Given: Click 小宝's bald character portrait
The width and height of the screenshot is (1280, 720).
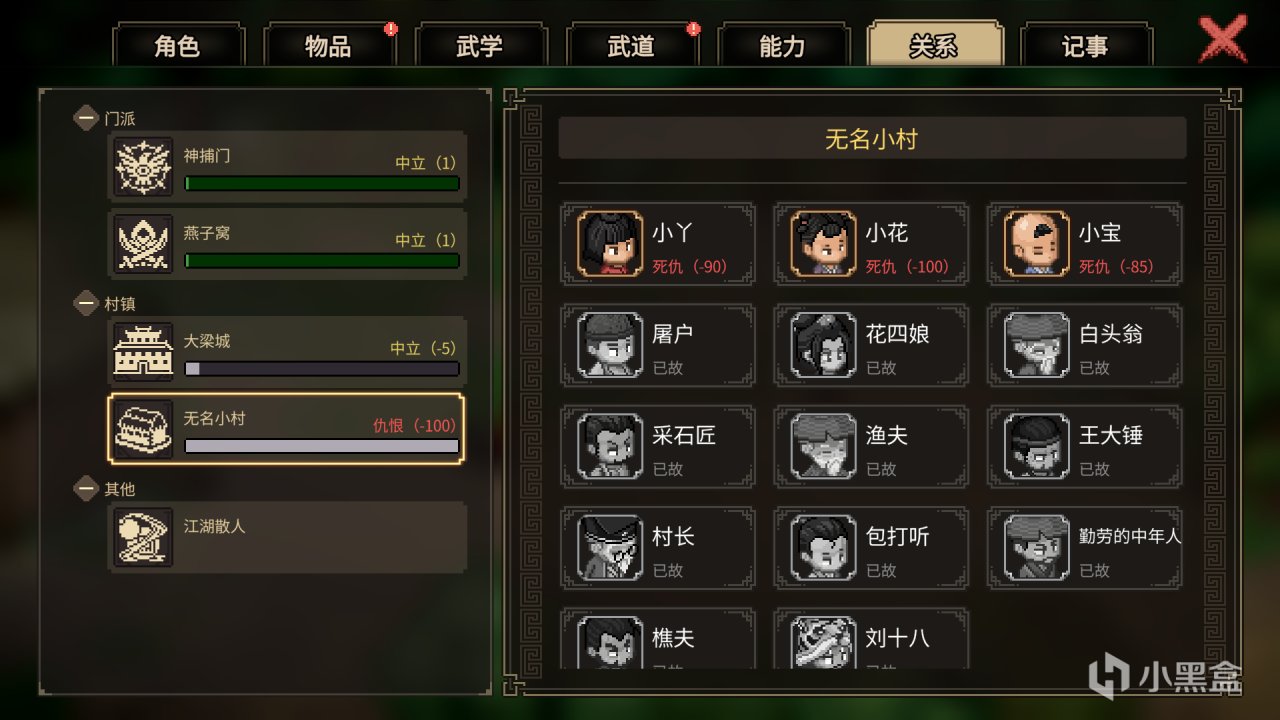Looking at the screenshot, I should point(1036,243).
